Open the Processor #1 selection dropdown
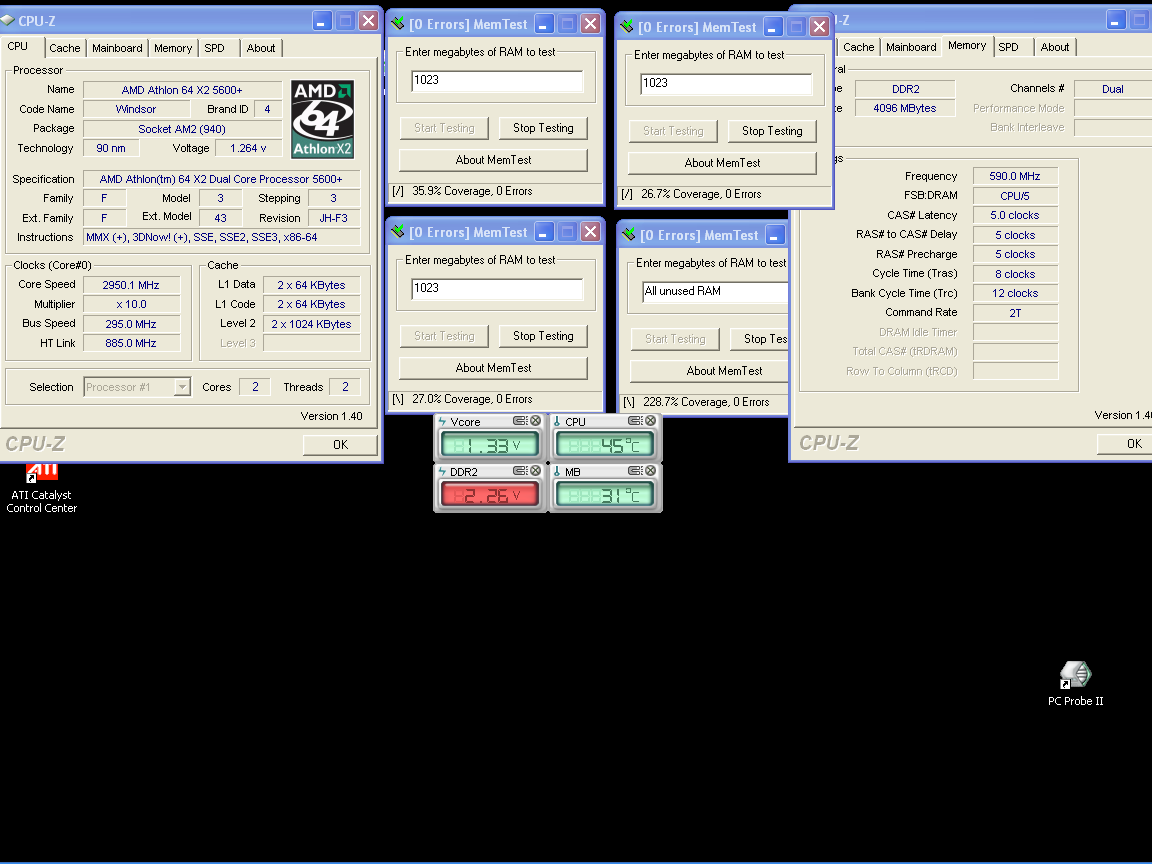1152x864 pixels. (x=182, y=386)
